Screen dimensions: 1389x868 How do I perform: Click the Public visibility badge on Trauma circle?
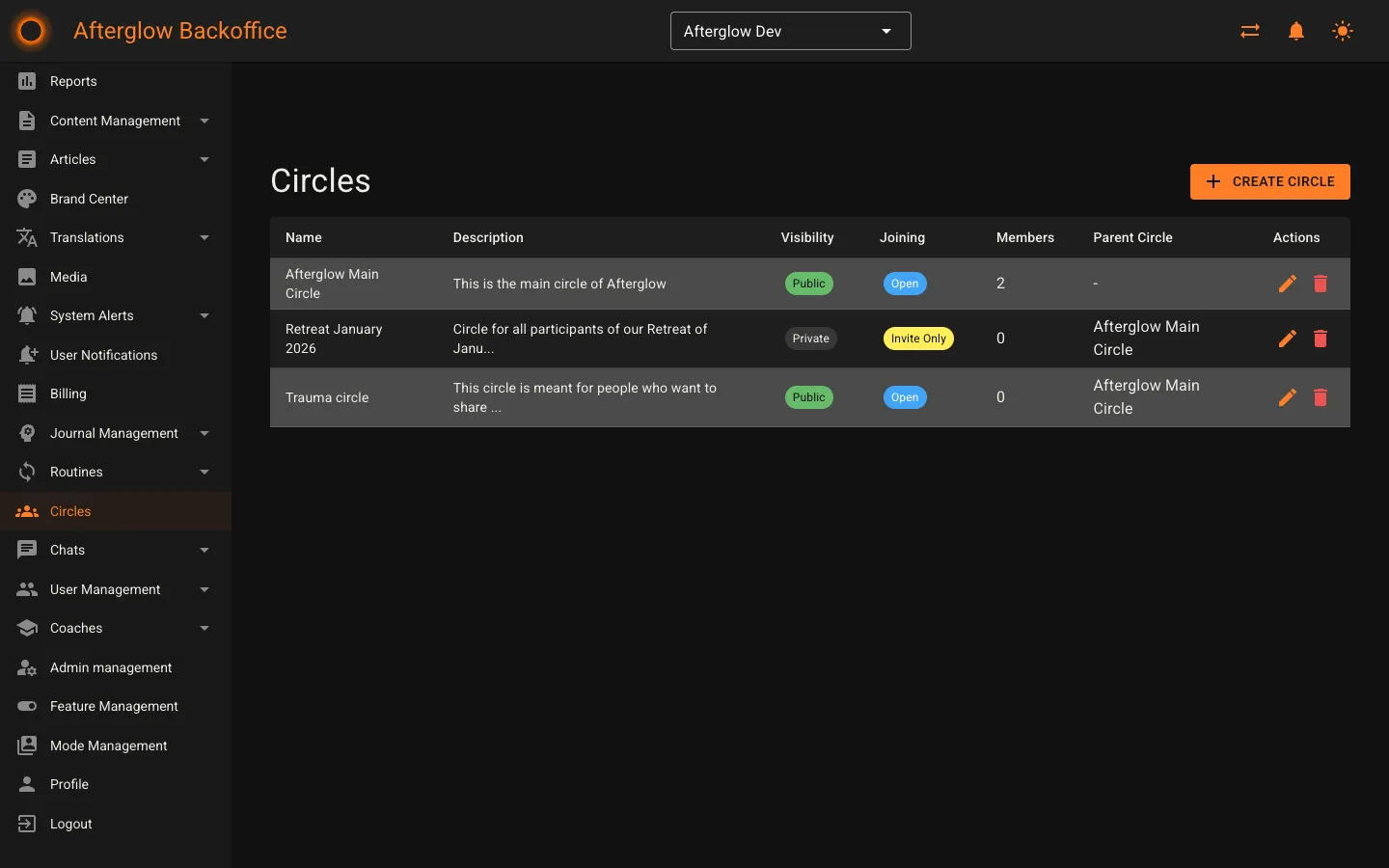[808, 397]
